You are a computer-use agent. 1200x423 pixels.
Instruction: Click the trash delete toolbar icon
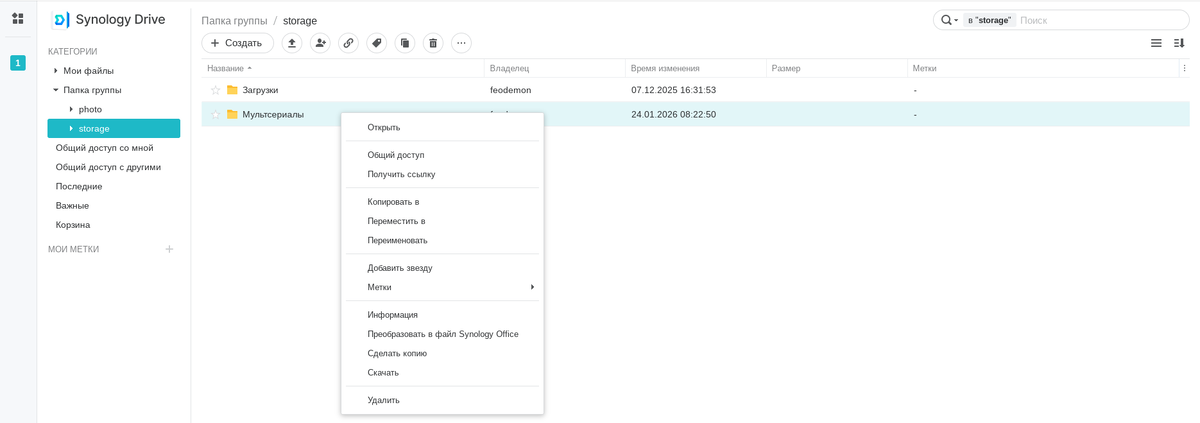(x=433, y=43)
